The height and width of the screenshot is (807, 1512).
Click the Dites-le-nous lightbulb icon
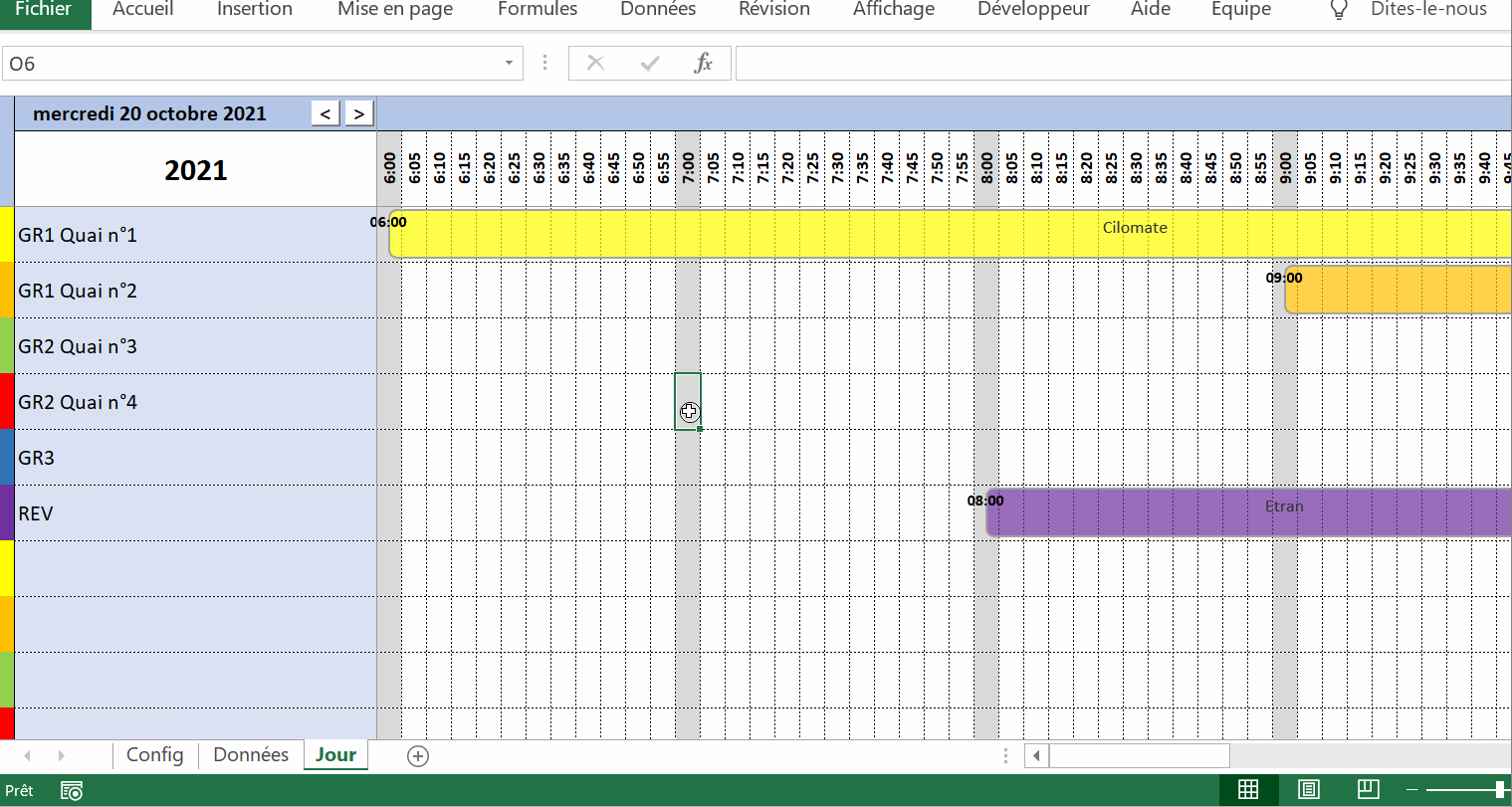pos(1339,10)
